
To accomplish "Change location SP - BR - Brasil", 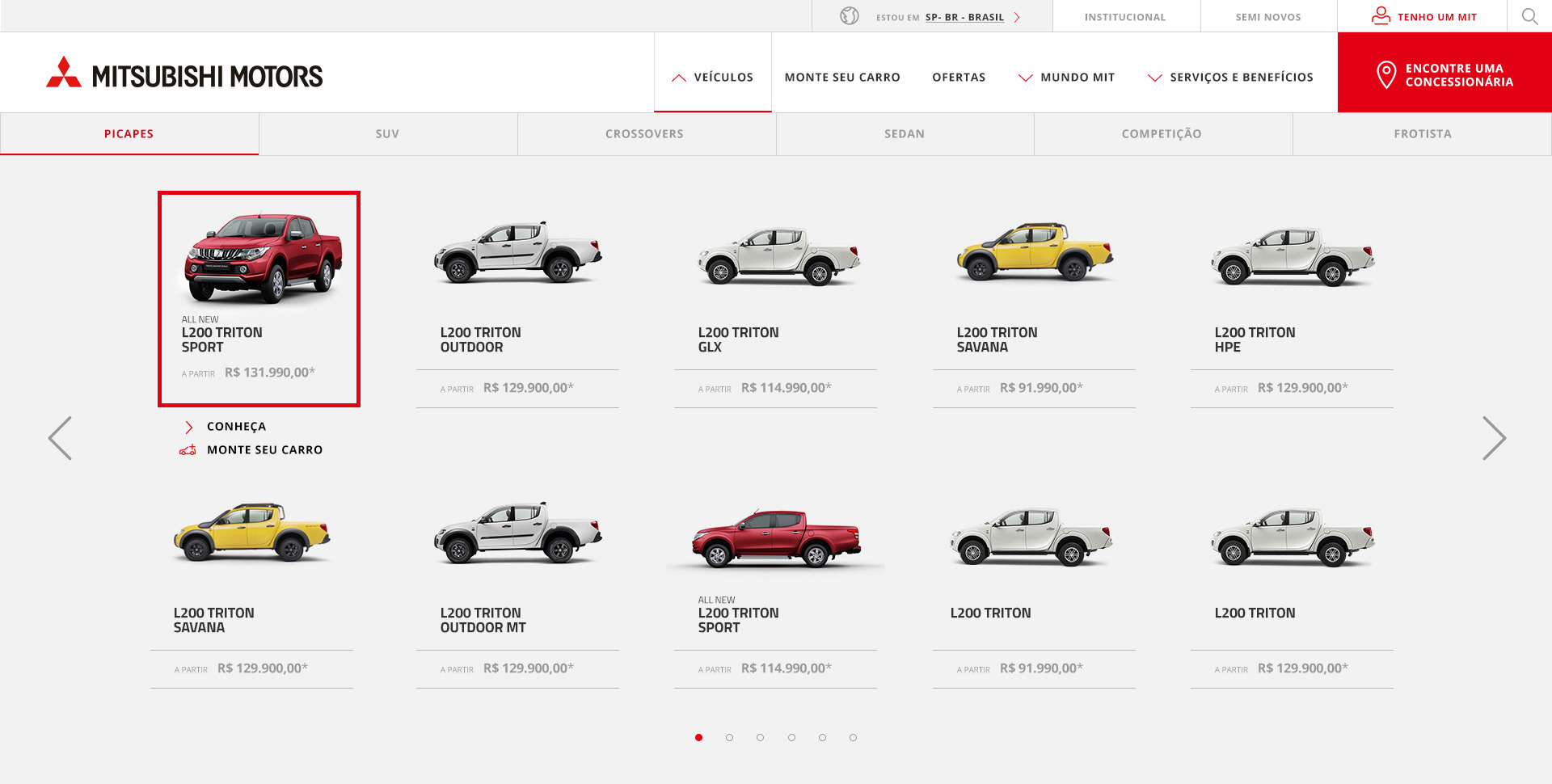I will [964, 17].
